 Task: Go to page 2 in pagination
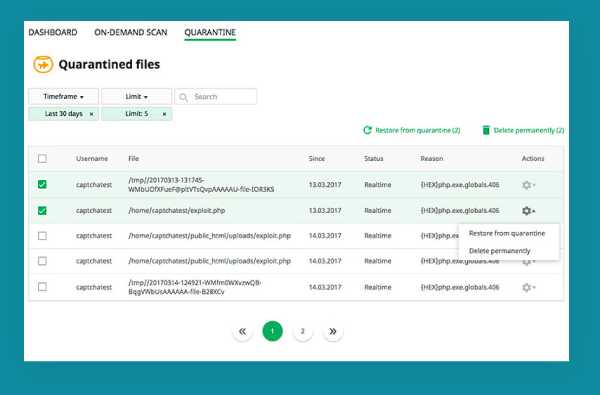302,331
